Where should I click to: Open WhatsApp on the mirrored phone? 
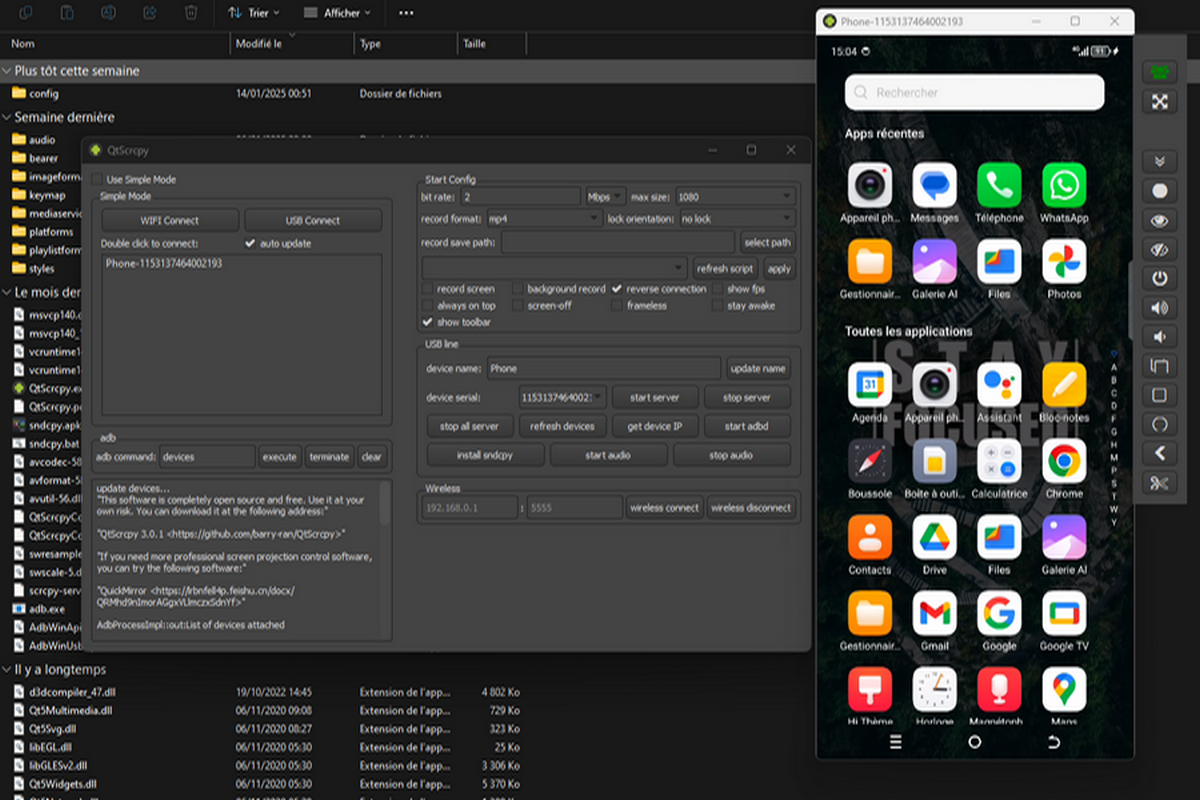click(x=1063, y=186)
